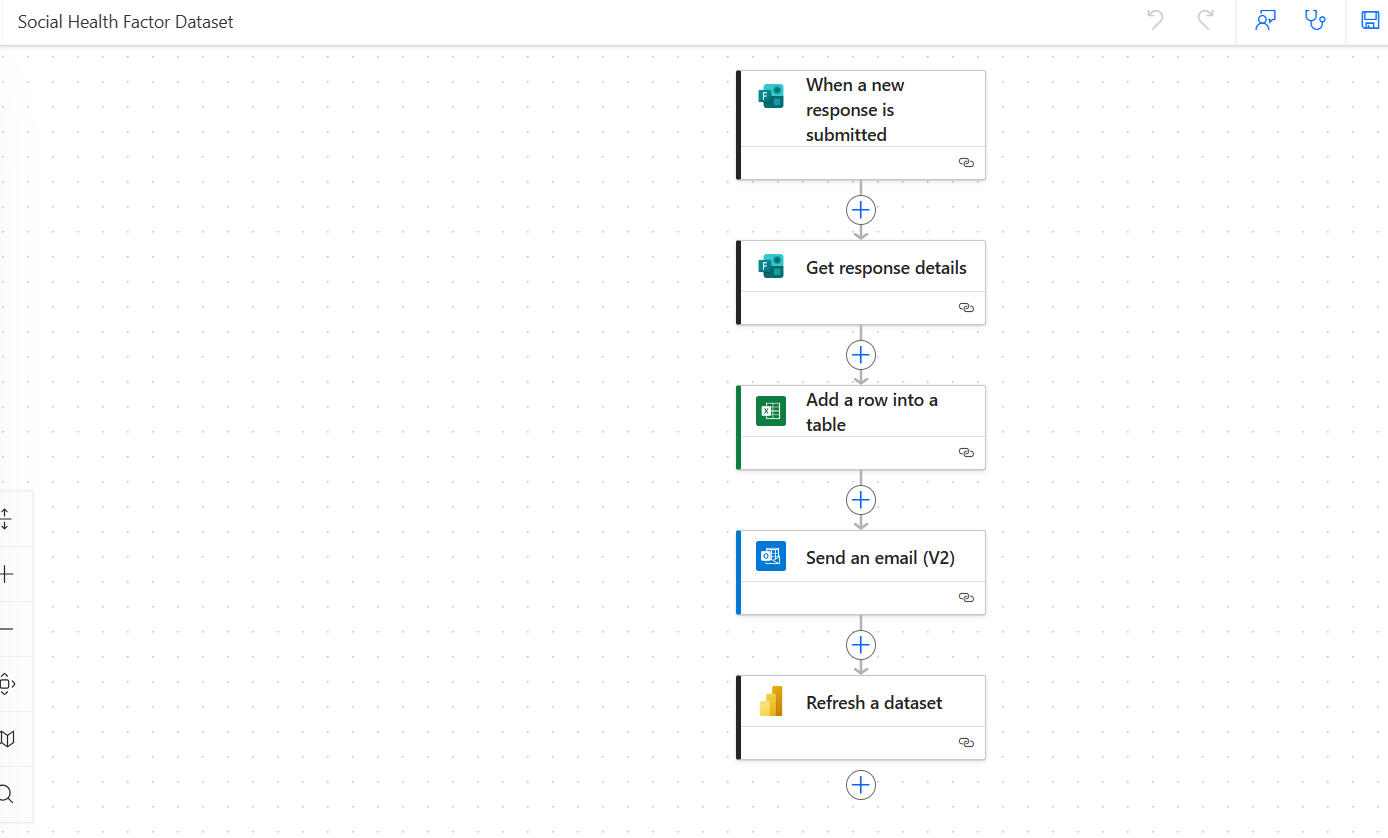Zoom out using the left toolbar minus
The image size is (1388, 838).
(7, 629)
